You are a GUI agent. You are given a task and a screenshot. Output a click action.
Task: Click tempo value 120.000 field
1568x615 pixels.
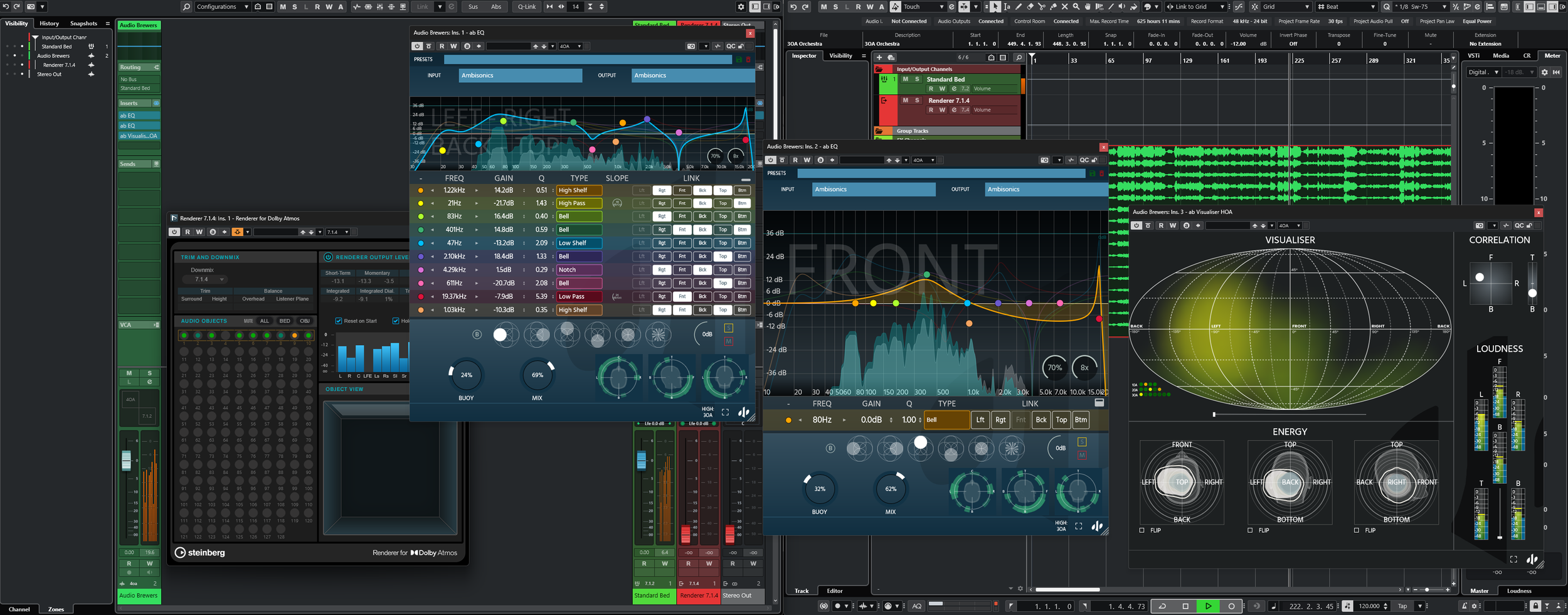[1369, 606]
